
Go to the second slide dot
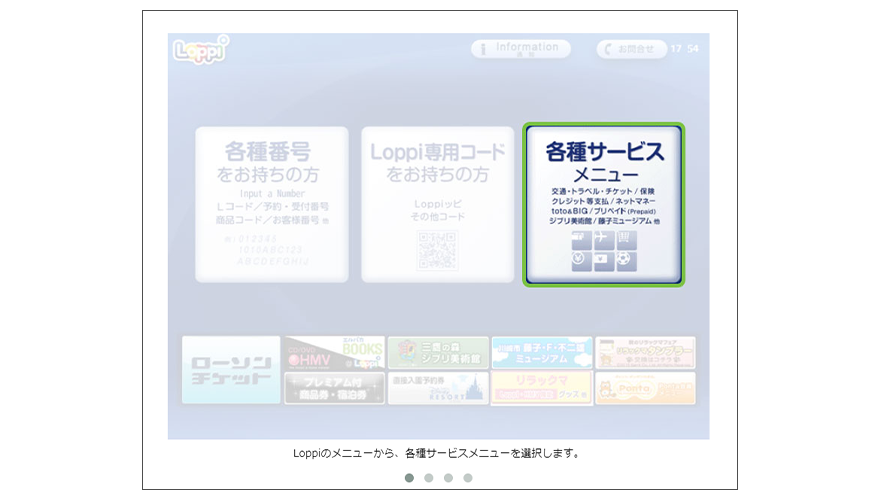429,478
